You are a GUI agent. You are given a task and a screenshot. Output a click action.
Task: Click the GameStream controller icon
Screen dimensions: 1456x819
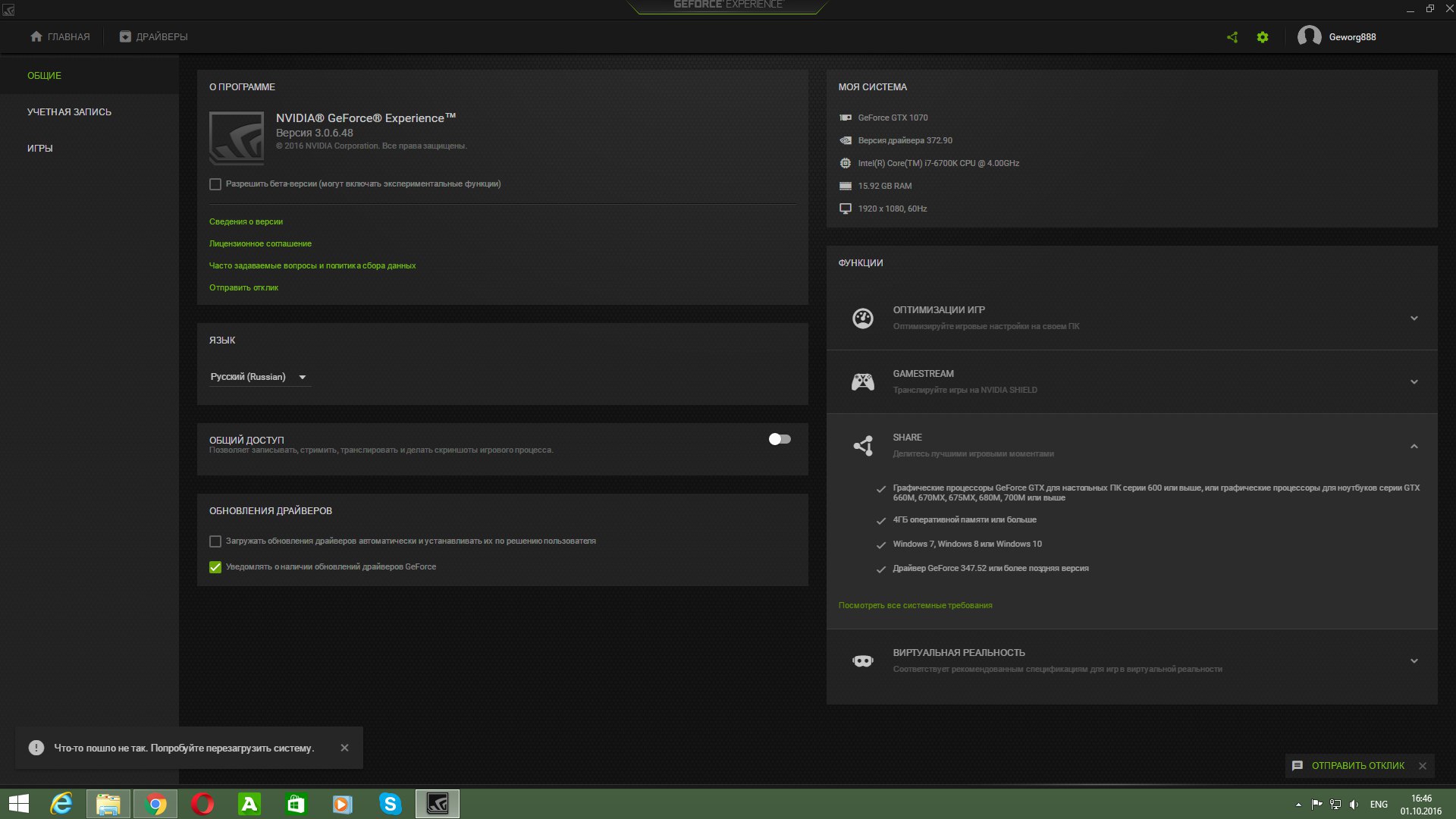pos(863,382)
